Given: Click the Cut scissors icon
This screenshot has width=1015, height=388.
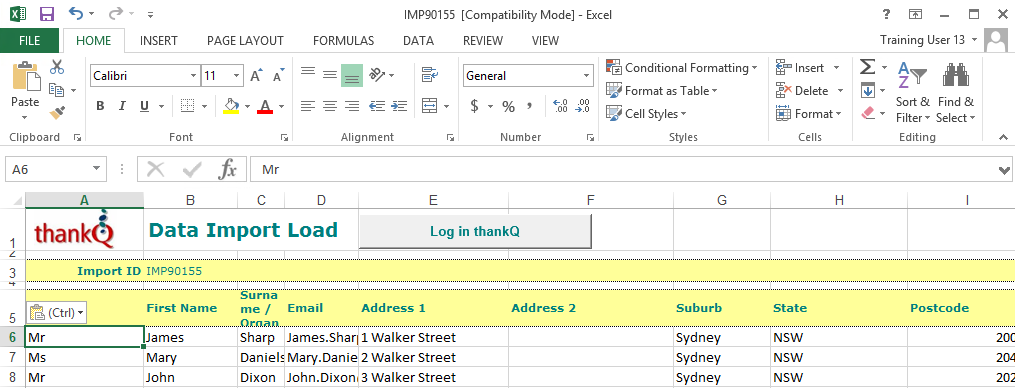Looking at the screenshot, I should (x=57, y=66).
